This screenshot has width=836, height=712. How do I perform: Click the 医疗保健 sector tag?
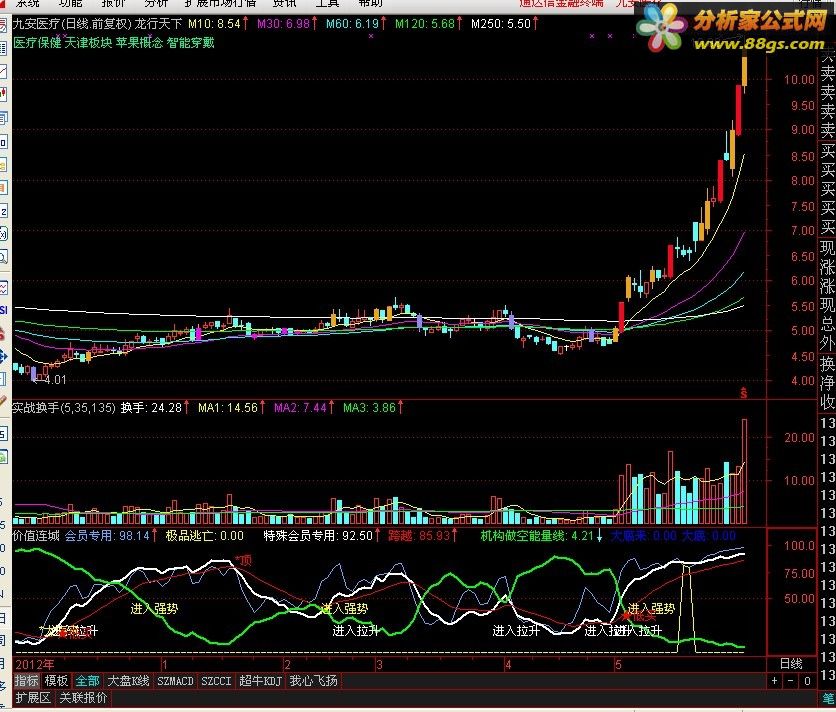pos(37,43)
